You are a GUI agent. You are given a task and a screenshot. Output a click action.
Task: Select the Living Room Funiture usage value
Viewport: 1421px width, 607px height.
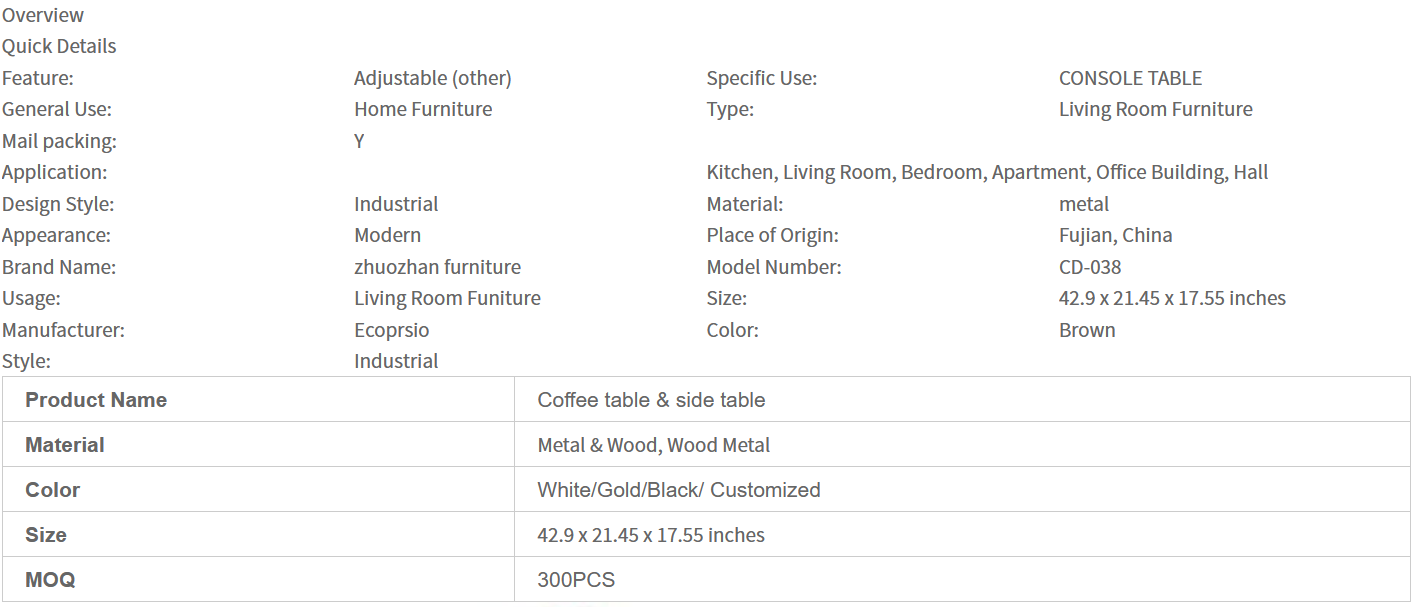(x=447, y=298)
